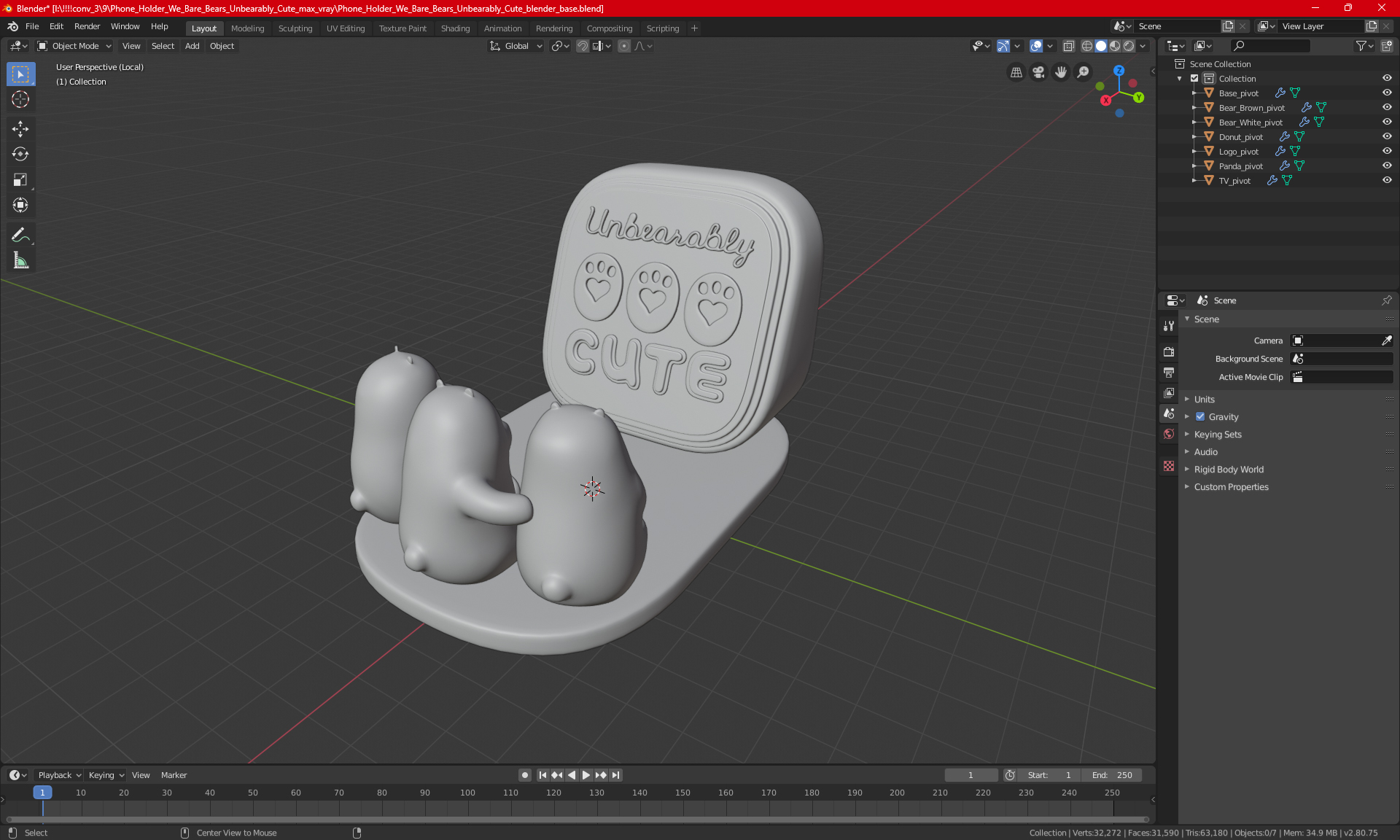1400x840 pixels.
Task: Select the Measure tool
Action: (x=20, y=260)
